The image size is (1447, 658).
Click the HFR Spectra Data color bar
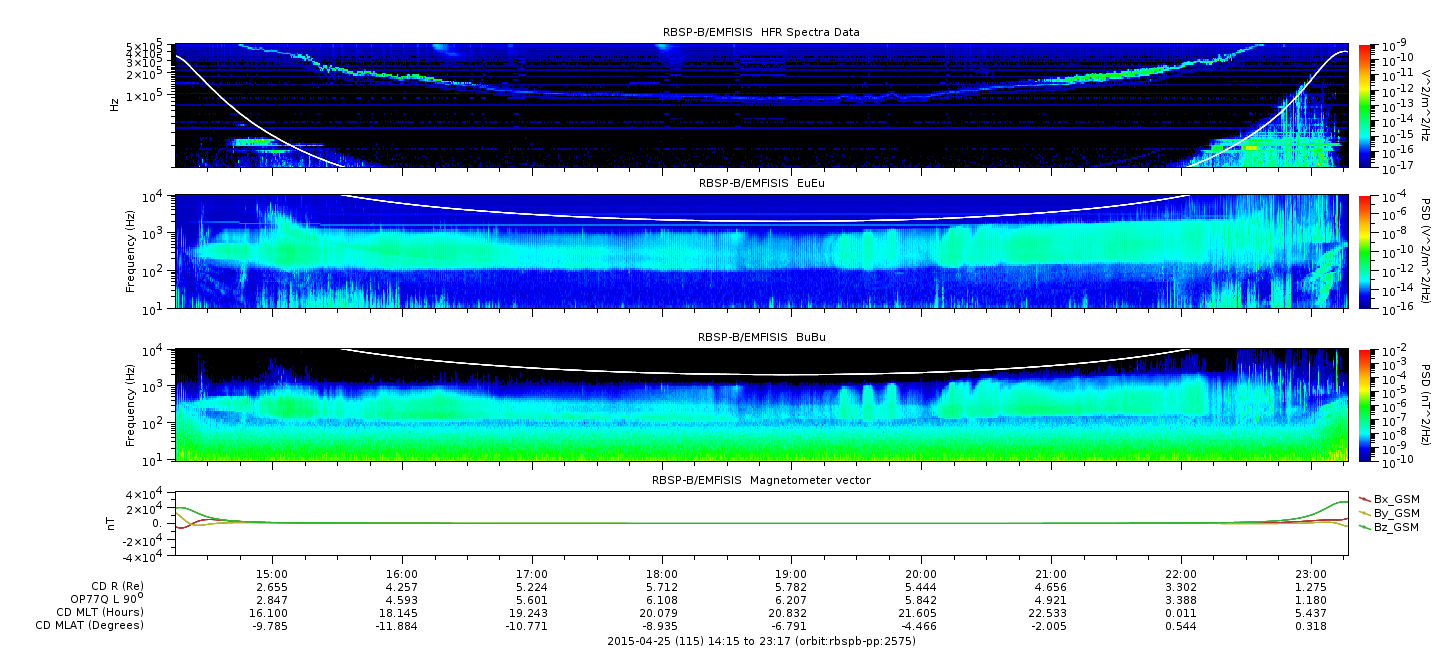(x=1364, y=105)
